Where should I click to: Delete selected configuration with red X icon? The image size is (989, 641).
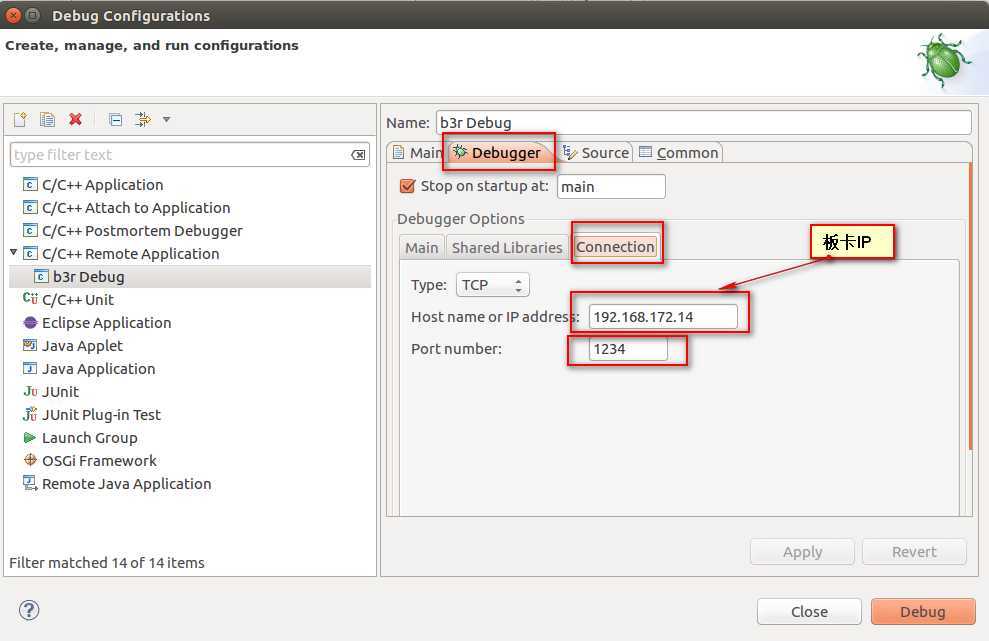pos(75,120)
